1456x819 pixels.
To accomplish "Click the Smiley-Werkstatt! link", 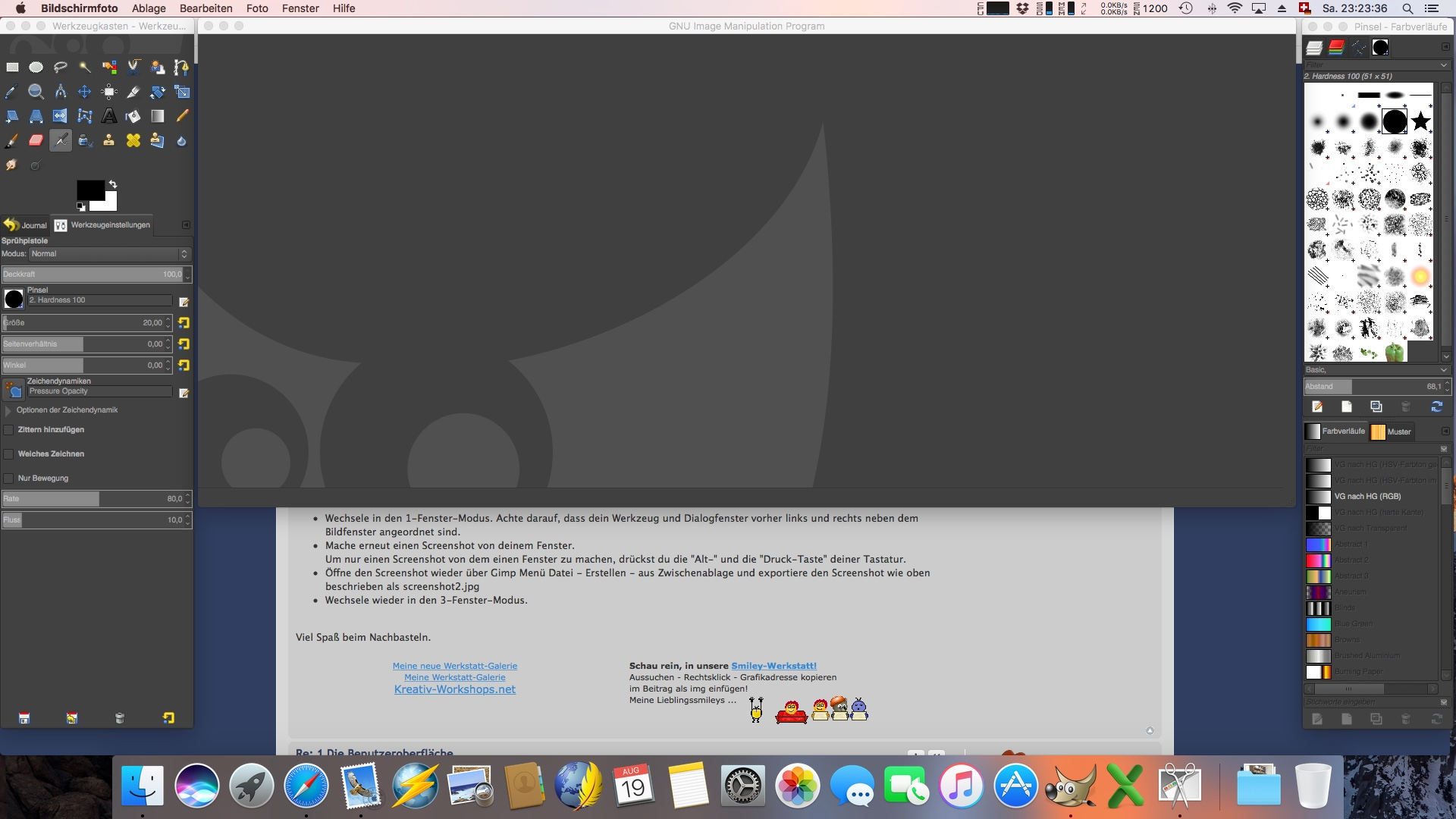I will (x=773, y=666).
